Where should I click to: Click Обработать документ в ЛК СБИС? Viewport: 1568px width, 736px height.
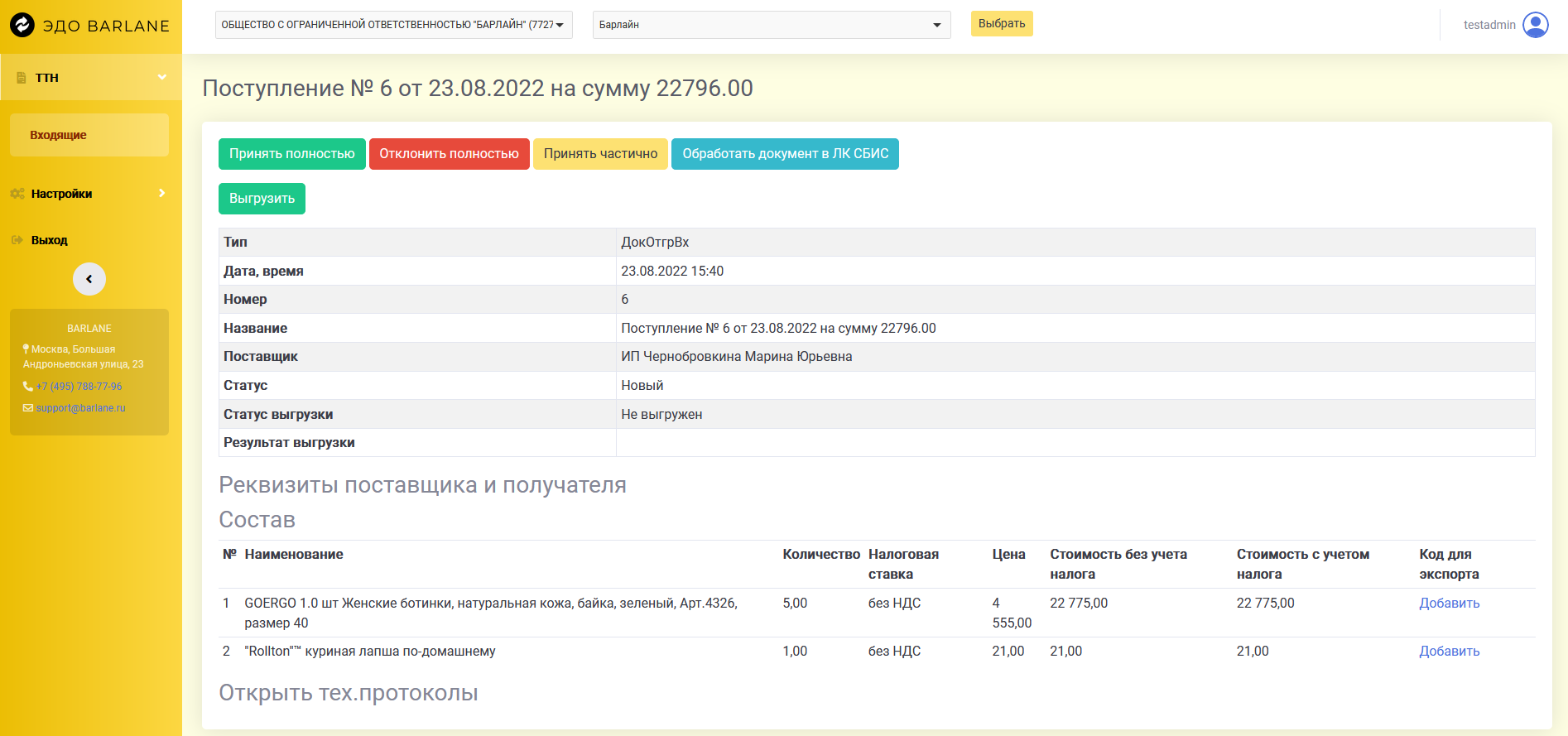pyautogui.click(x=785, y=154)
